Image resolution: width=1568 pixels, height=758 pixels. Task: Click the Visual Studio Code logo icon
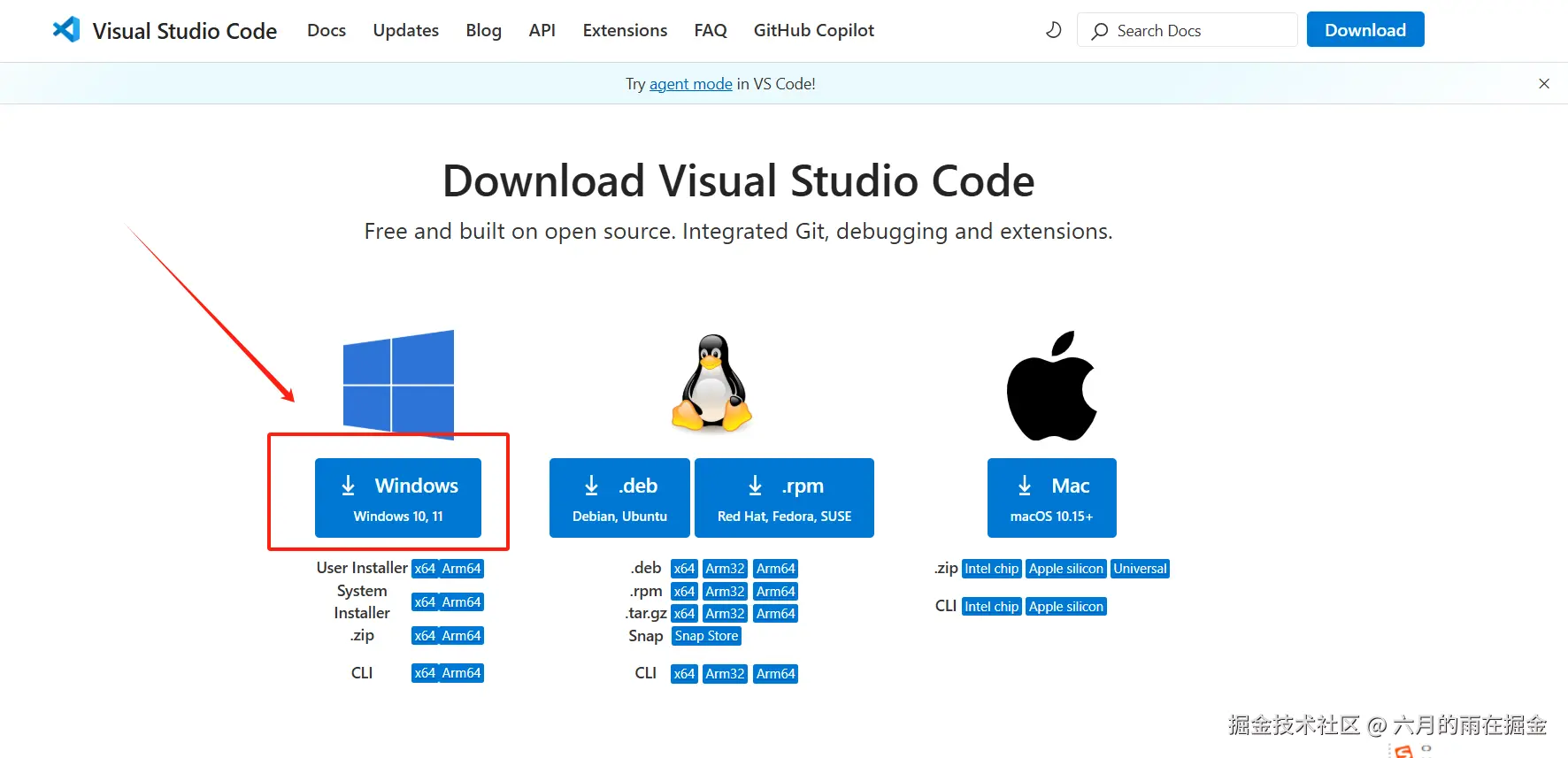tap(66, 30)
